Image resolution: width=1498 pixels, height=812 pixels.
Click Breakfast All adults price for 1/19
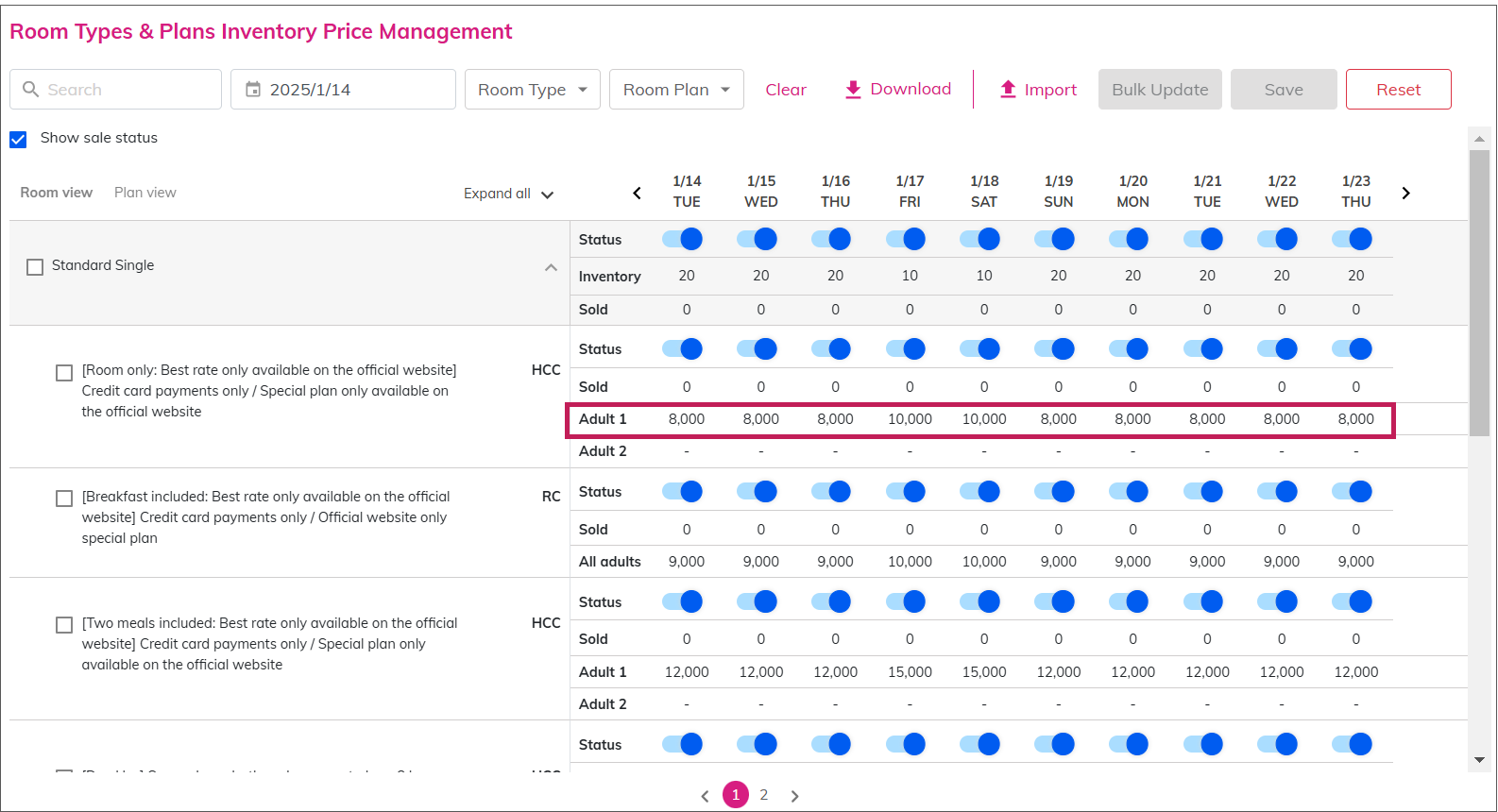(1059, 562)
